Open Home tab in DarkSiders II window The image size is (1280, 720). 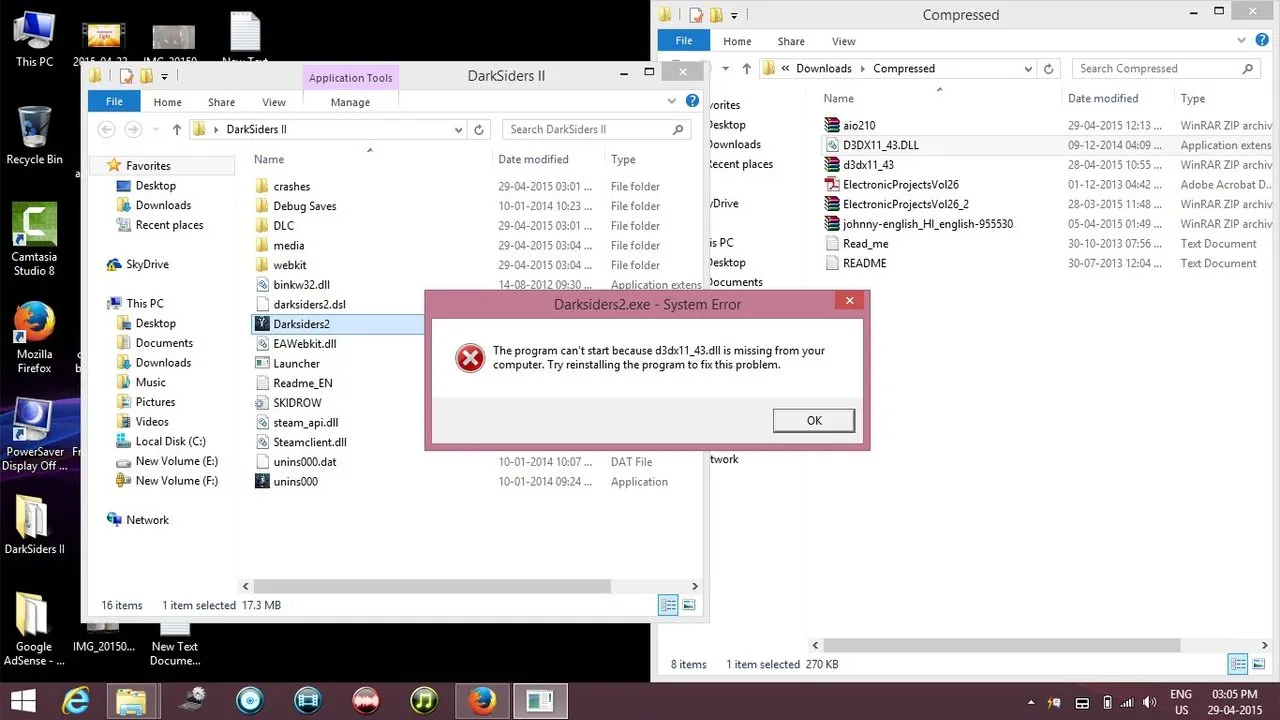coord(167,102)
